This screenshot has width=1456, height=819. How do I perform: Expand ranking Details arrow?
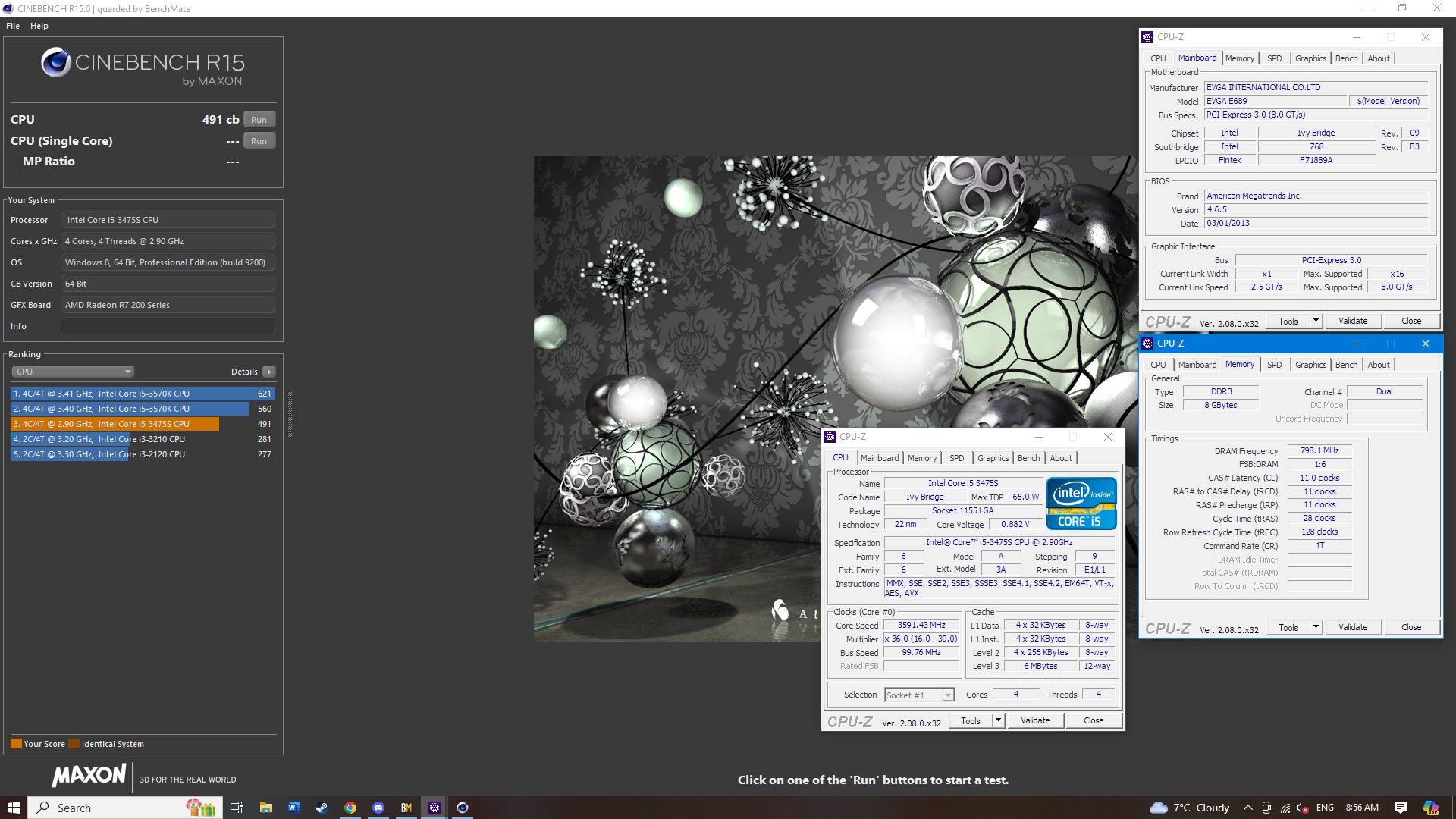[x=269, y=372]
